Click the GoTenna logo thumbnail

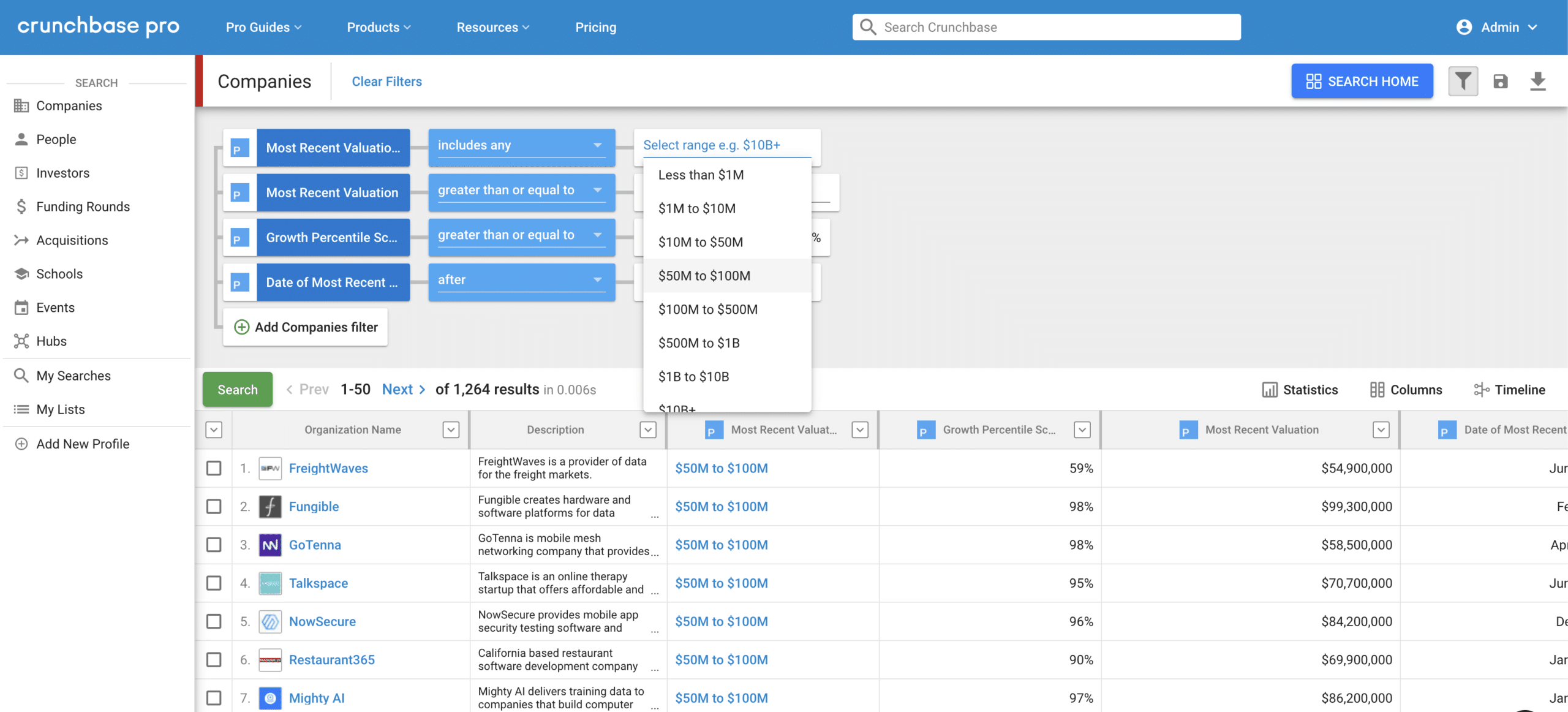270,545
